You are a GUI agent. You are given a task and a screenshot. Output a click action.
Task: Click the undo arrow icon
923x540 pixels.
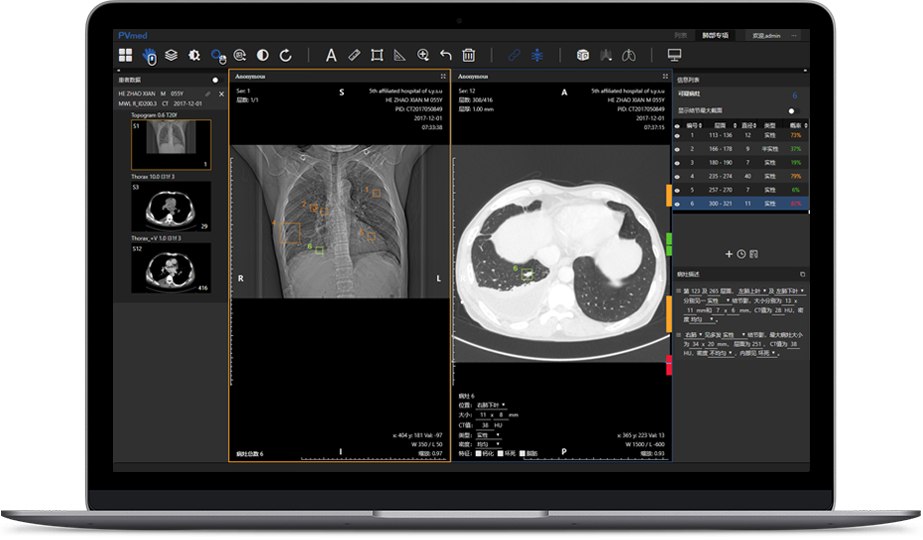point(446,55)
